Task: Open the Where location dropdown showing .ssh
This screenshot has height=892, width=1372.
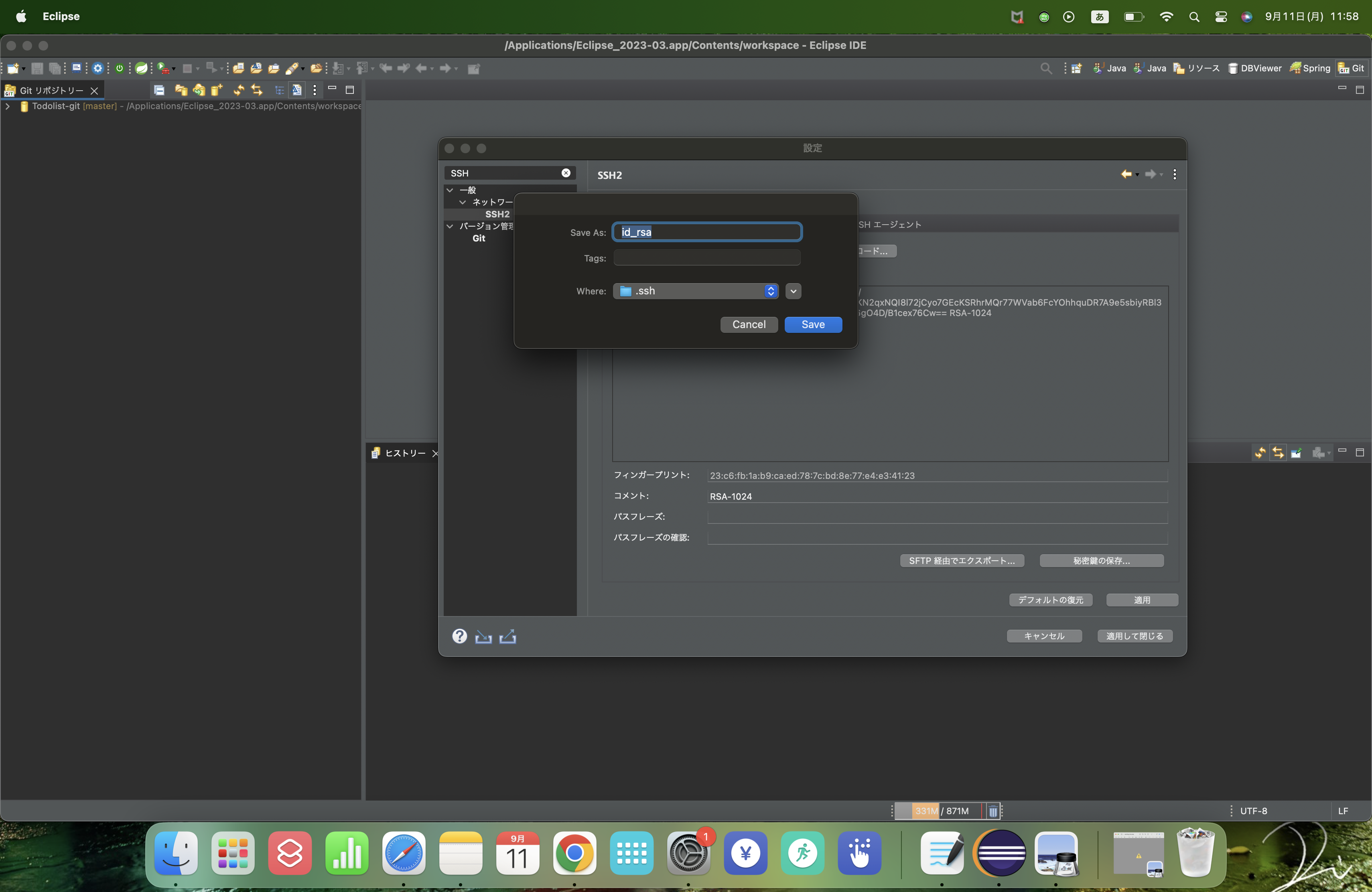Action: coord(695,291)
